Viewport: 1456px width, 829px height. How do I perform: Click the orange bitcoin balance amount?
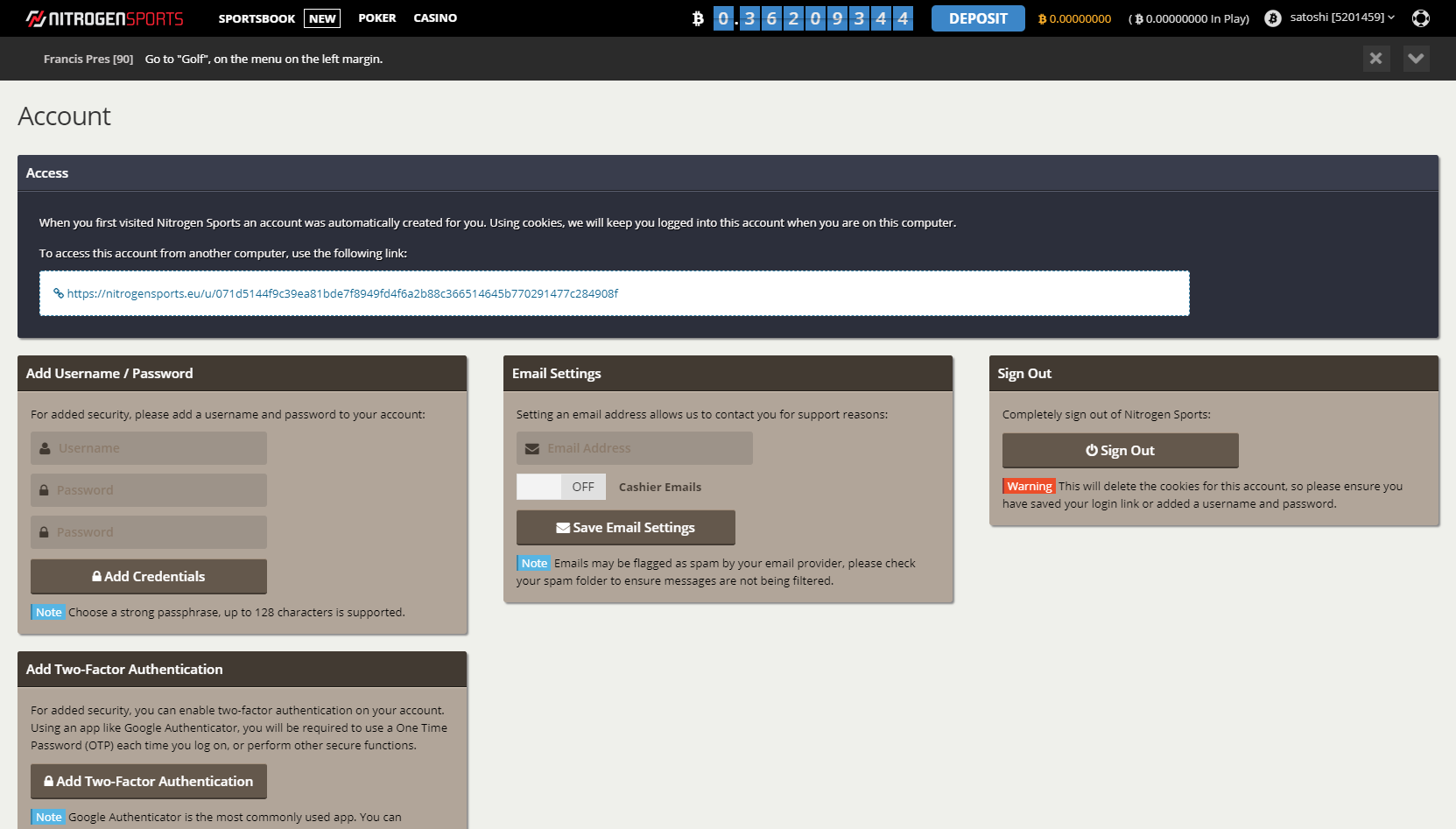(1074, 18)
